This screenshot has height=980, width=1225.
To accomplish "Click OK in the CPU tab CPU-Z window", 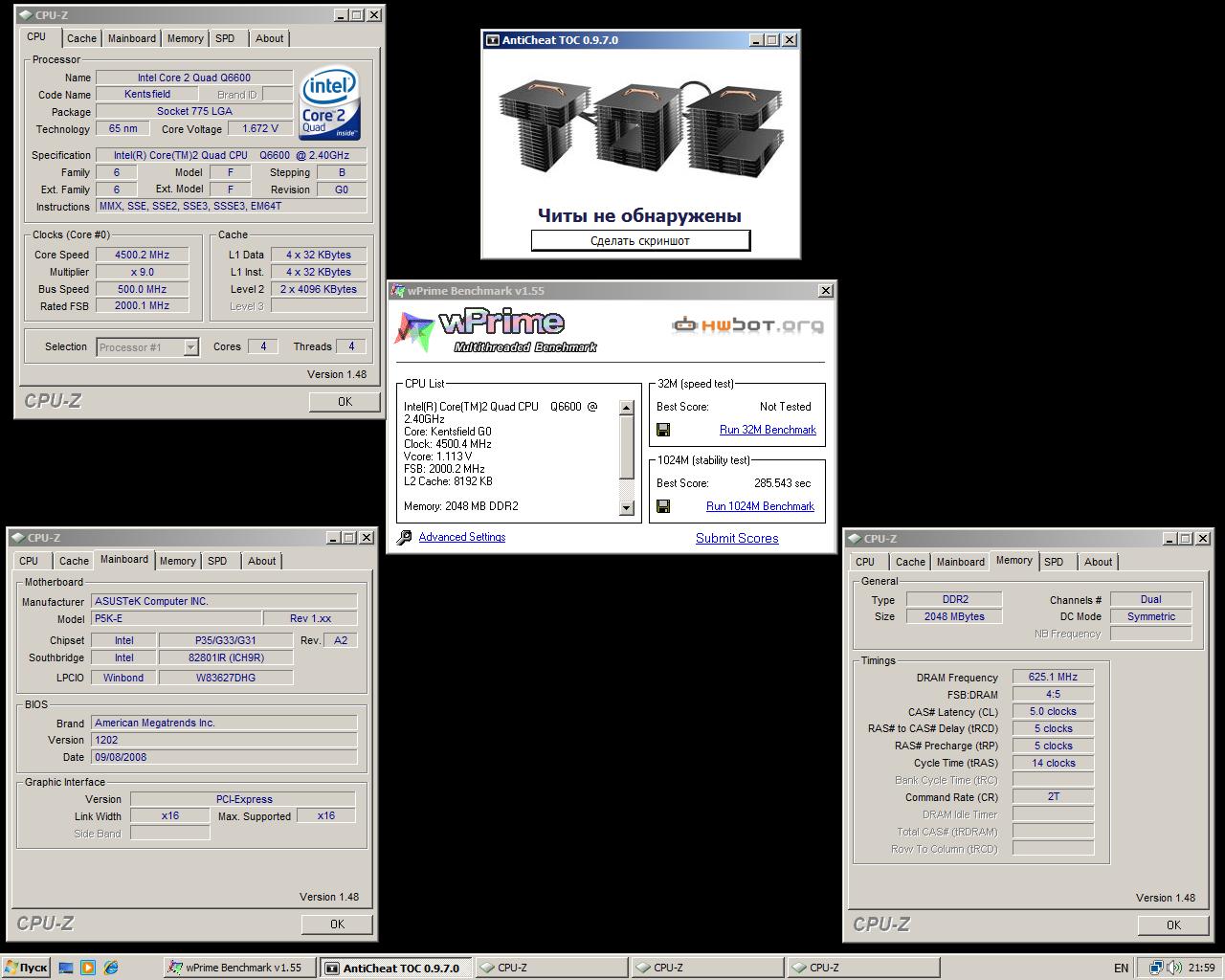I will 345,402.
